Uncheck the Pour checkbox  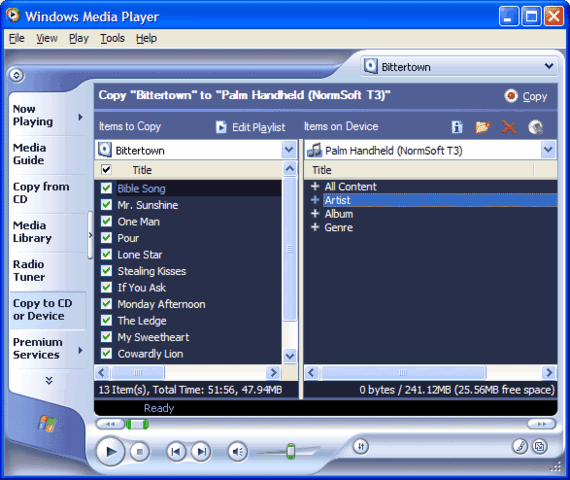tap(106, 238)
